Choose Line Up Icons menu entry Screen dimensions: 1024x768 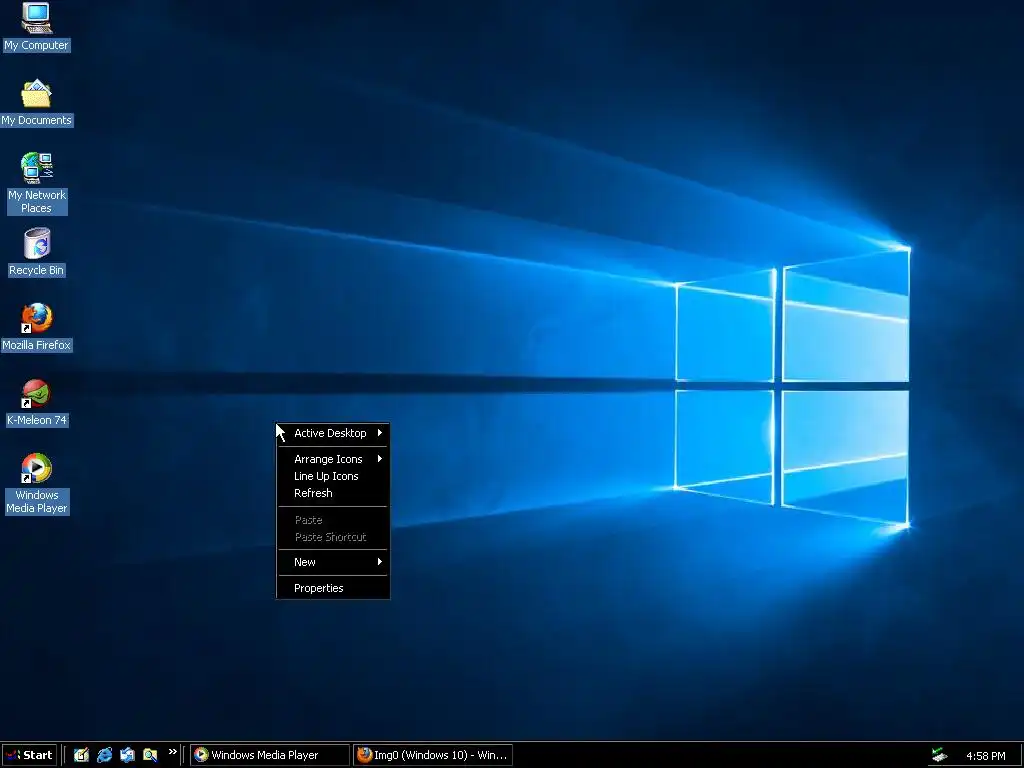(x=333, y=476)
